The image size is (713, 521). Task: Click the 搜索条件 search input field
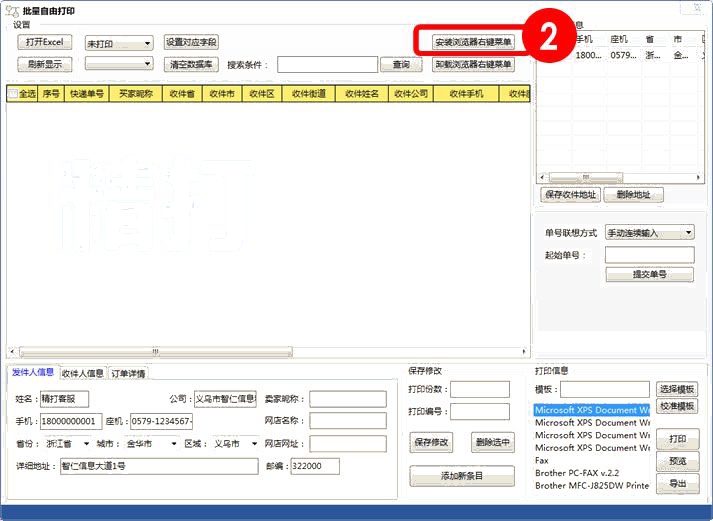pyautogui.click(x=327, y=64)
